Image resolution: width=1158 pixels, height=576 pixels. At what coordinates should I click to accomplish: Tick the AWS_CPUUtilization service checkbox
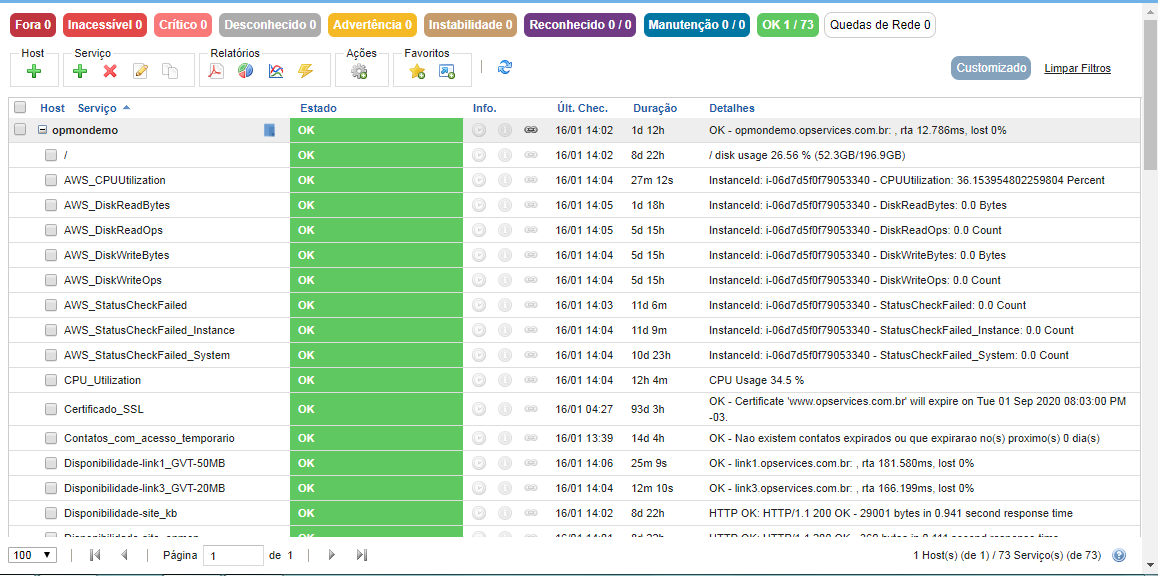[x=51, y=180]
